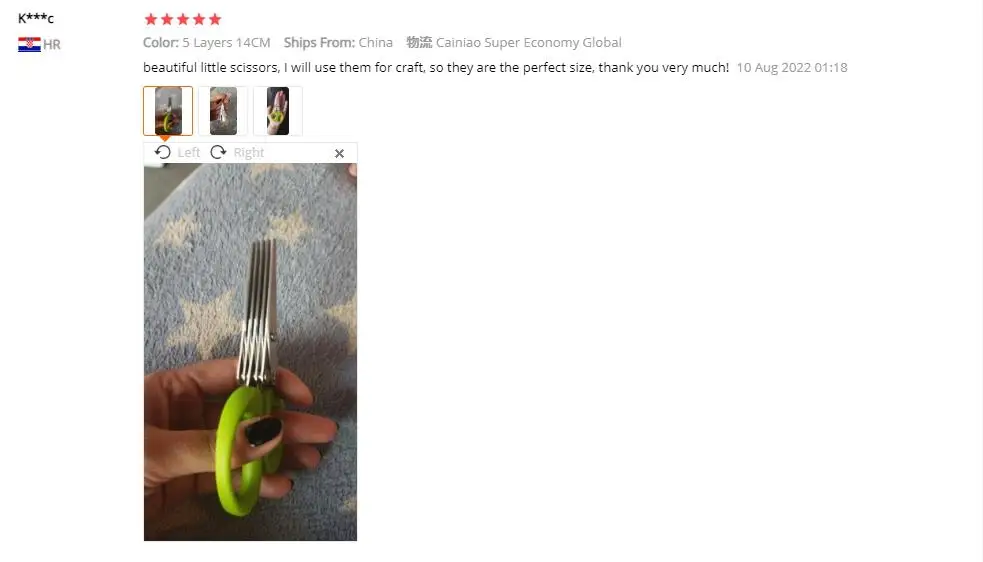983x562 pixels.
Task: Click the rotate right arrow icon
Action: click(x=218, y=152)
